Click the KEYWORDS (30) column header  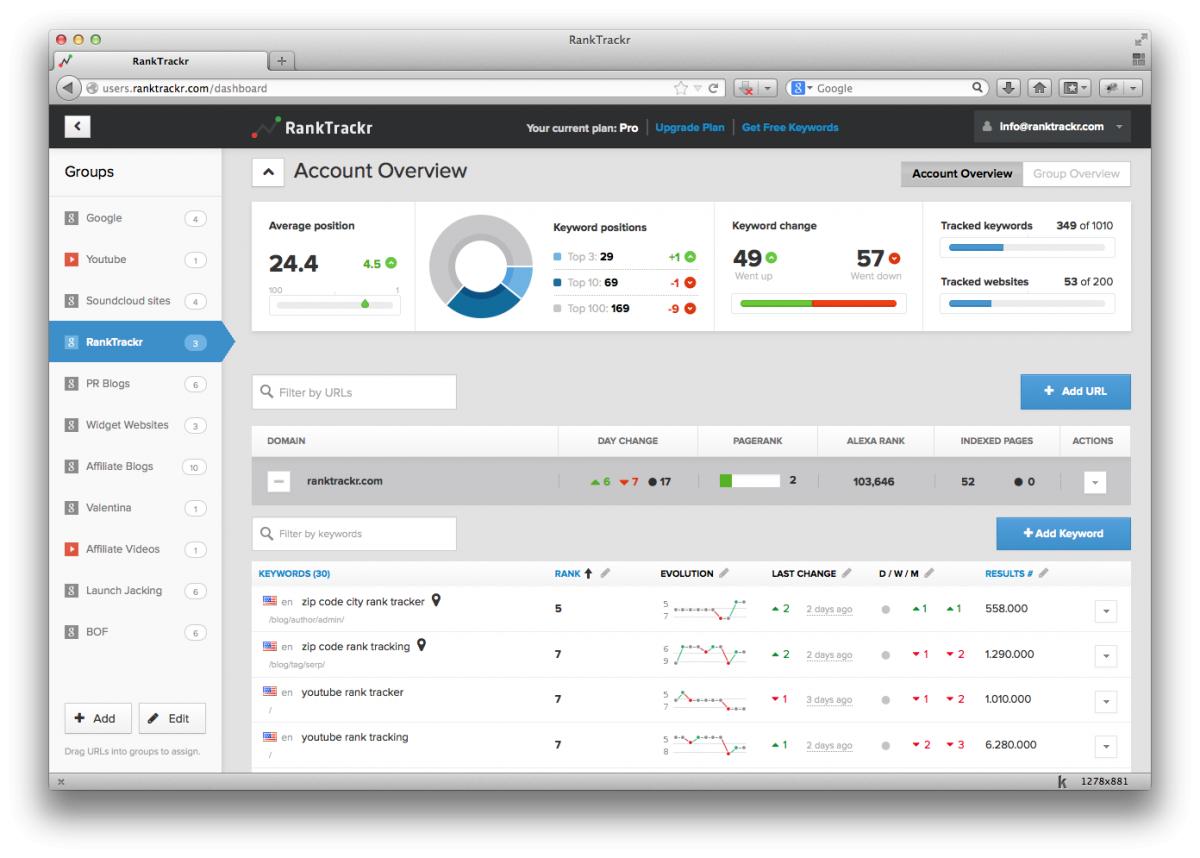point(294,574)
